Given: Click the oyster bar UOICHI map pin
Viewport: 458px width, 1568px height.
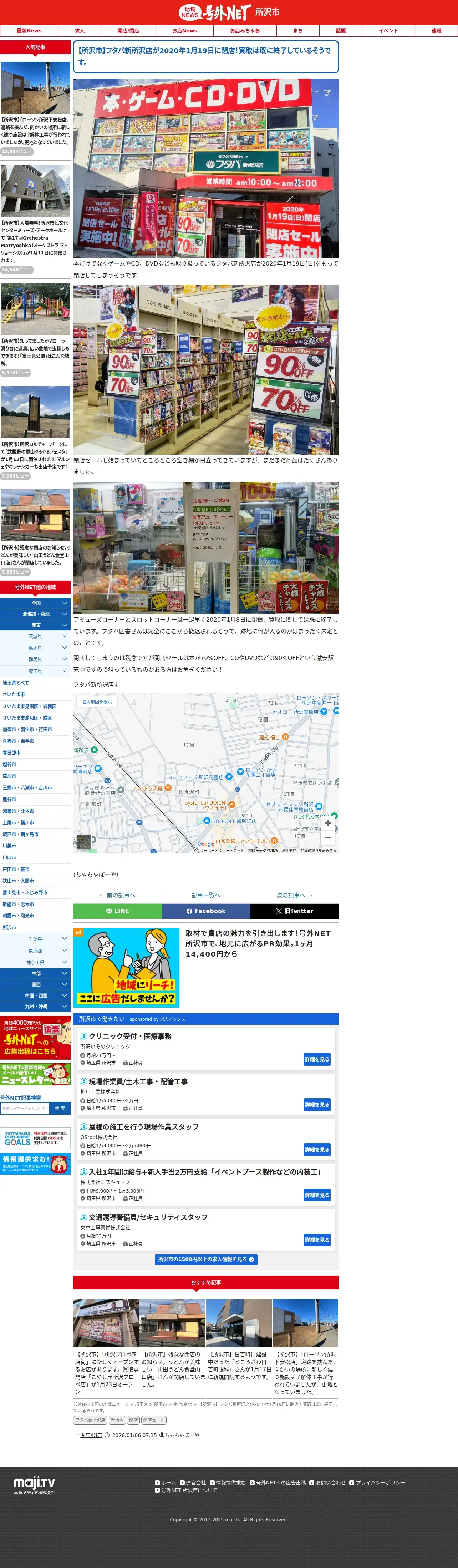Looking at the screenshot, I should (232, 804).
